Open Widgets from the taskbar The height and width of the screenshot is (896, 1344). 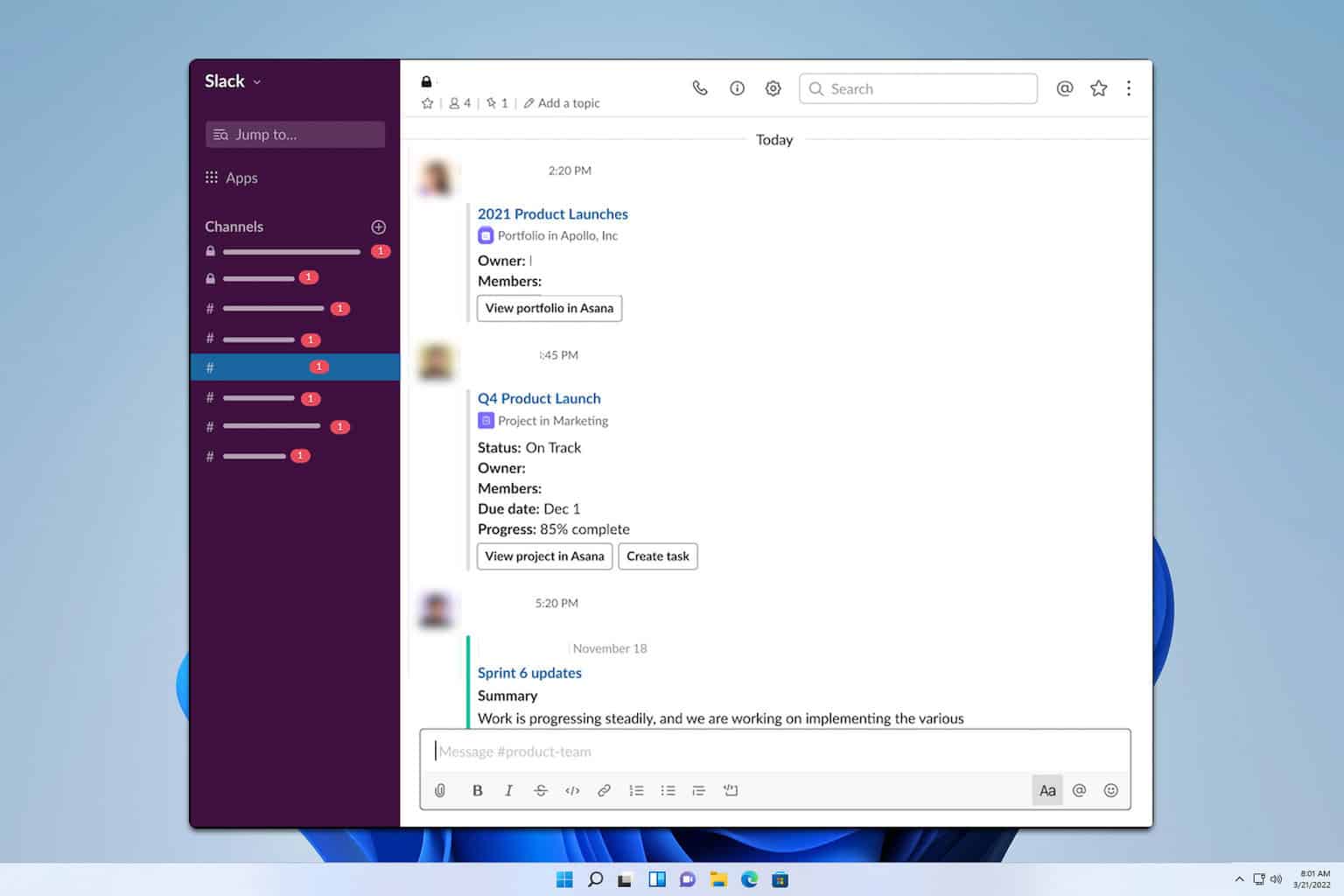coord(657,879)
